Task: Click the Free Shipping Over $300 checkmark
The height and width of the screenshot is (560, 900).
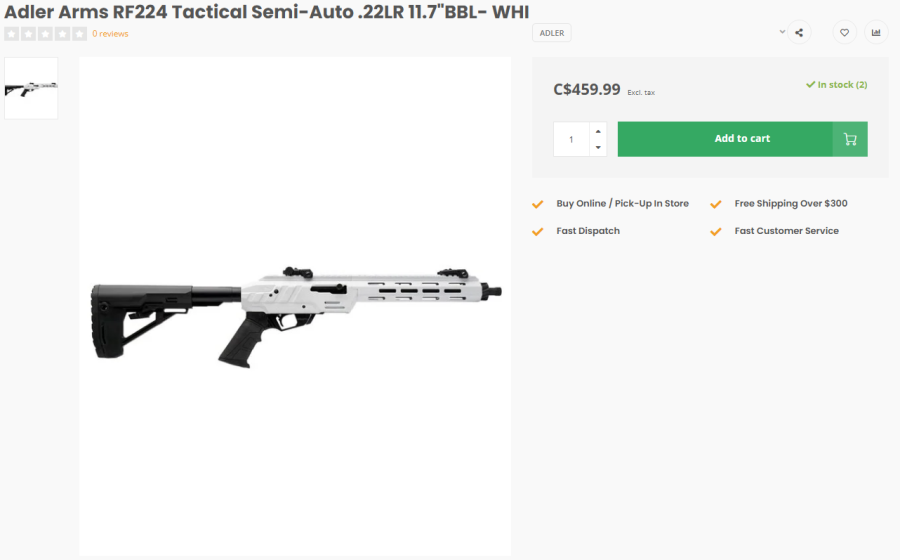Action: click(716, 204)
